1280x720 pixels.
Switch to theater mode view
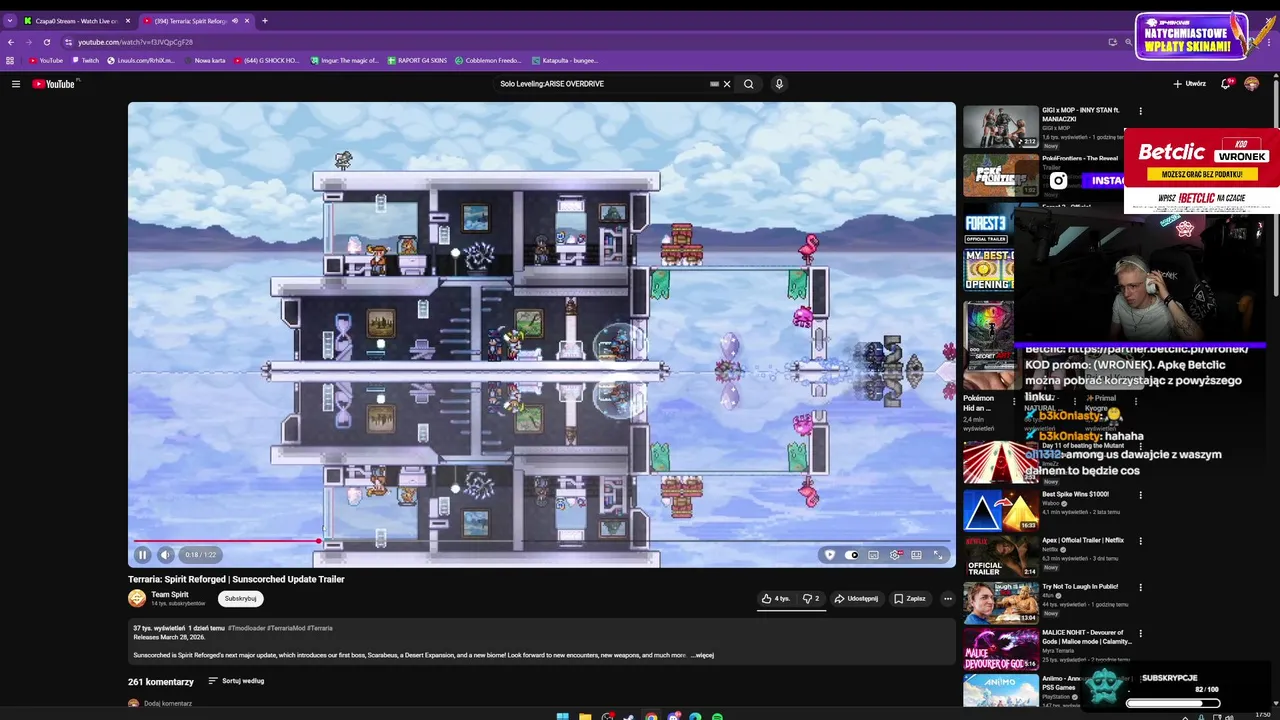(916, 555)
